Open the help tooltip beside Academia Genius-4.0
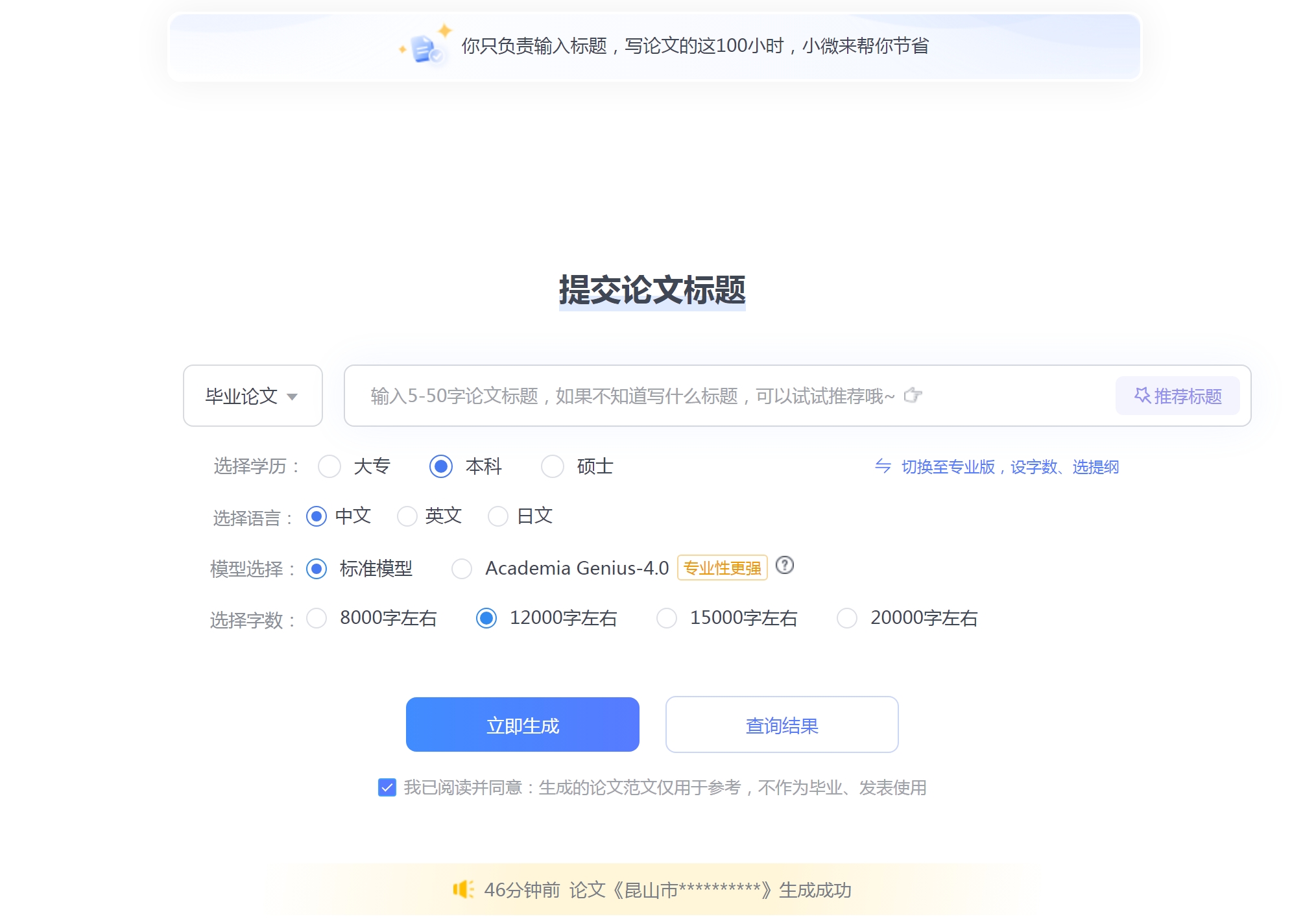Viewport: 1316px width, 921px height. [x=785, y=566]
